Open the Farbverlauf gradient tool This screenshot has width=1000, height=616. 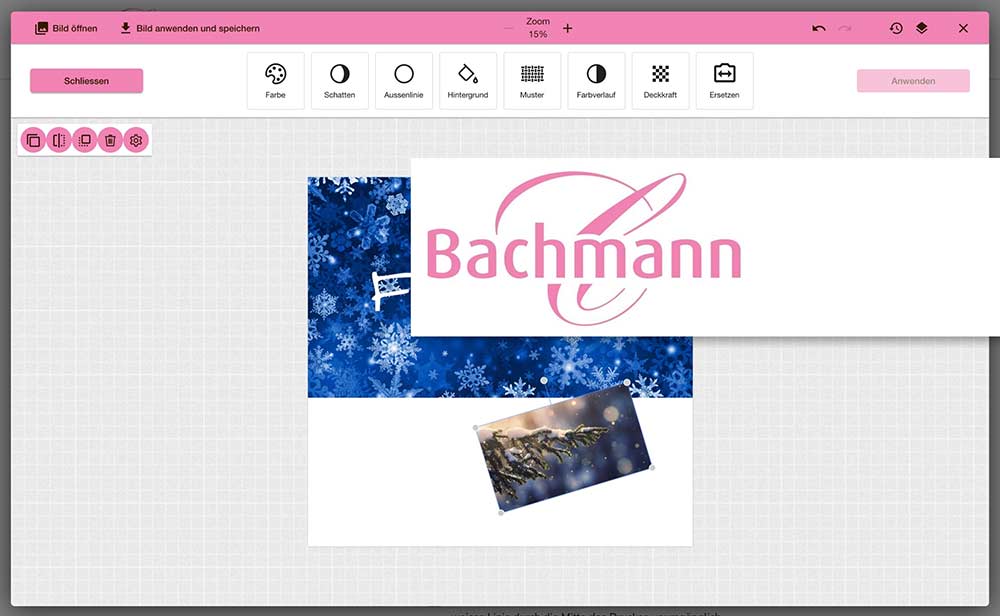(x=596, y=81)
